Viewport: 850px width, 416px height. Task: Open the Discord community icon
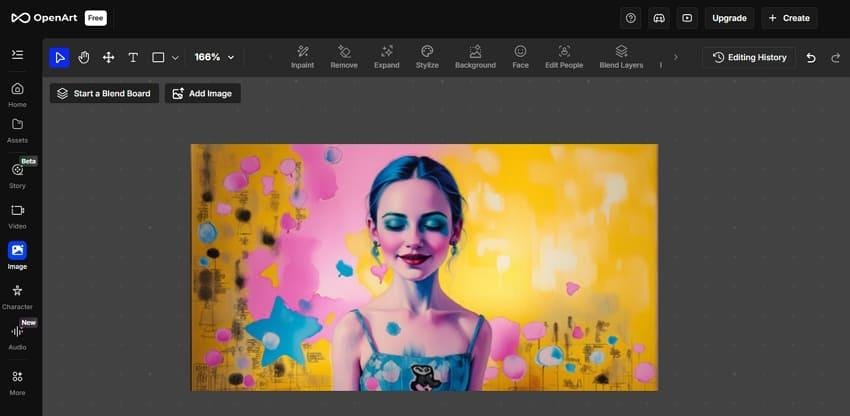coord(659,18)
